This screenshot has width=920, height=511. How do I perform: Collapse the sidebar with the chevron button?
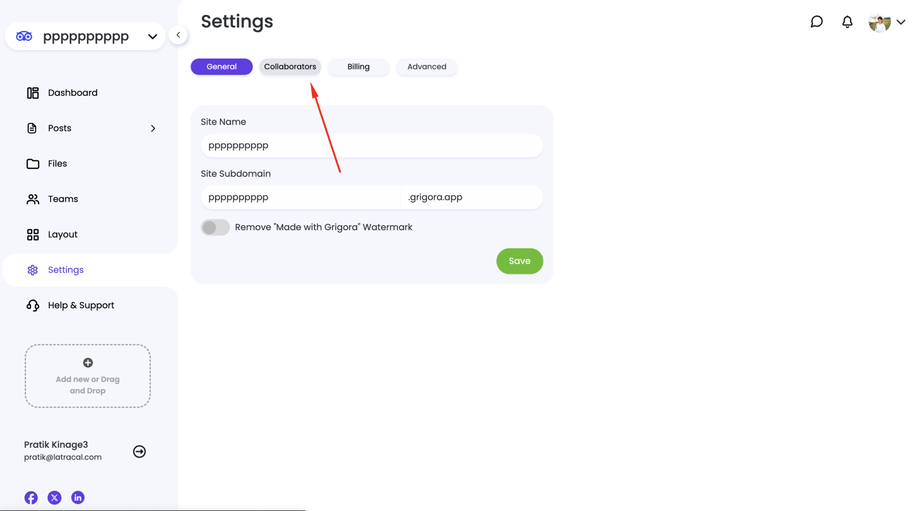pyautogui.click(x=178, y=35)
